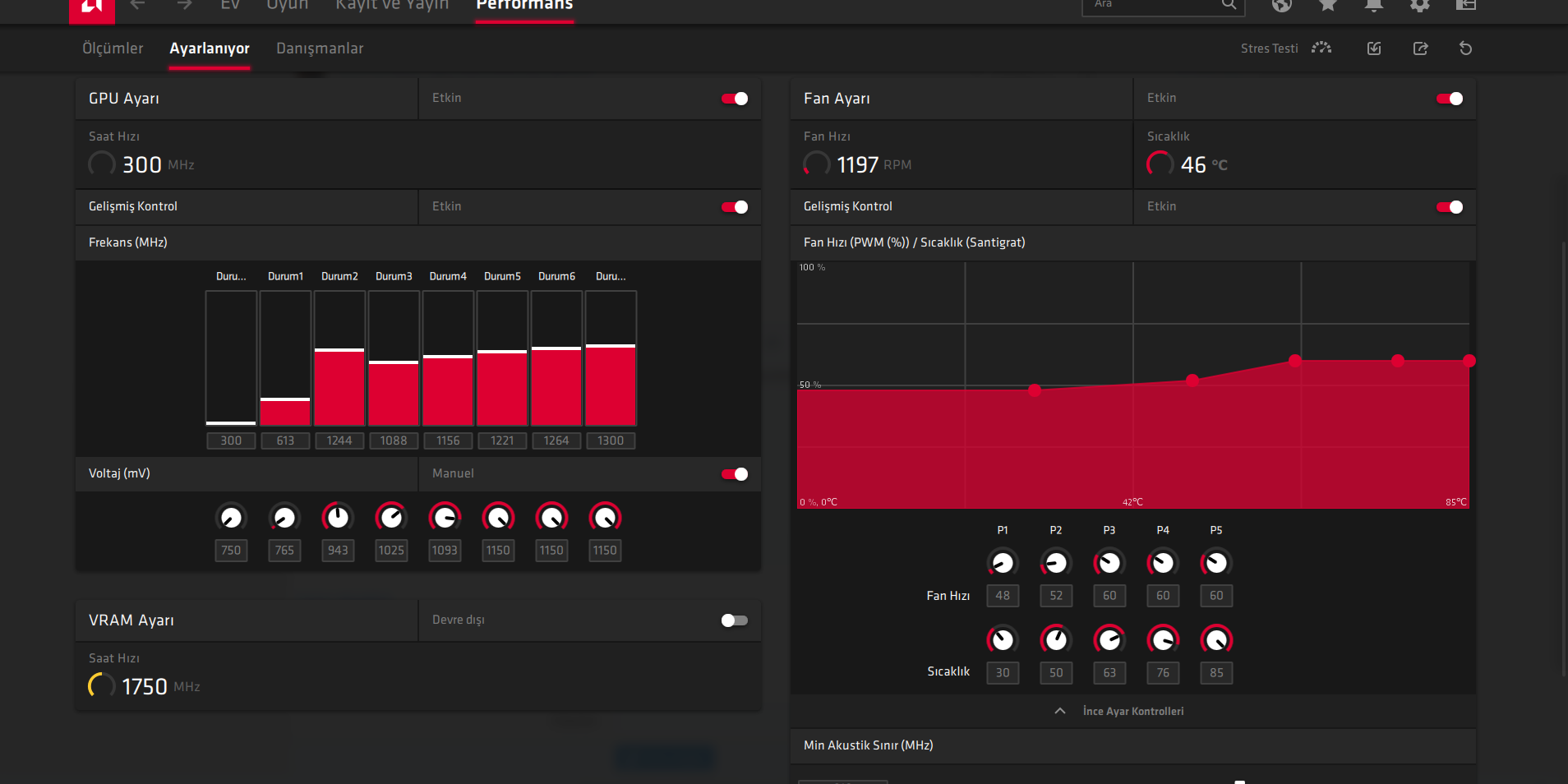Open favorites with the star icon
This screenshot has width=1568, height=784.
[1328, 5]
